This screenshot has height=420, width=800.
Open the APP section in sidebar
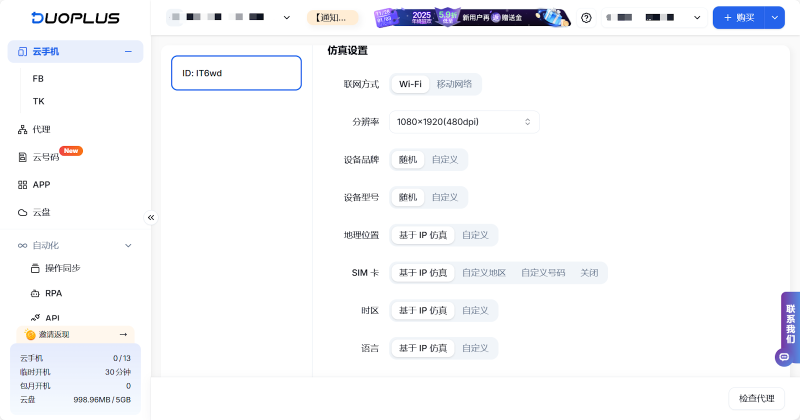point(41,185)
